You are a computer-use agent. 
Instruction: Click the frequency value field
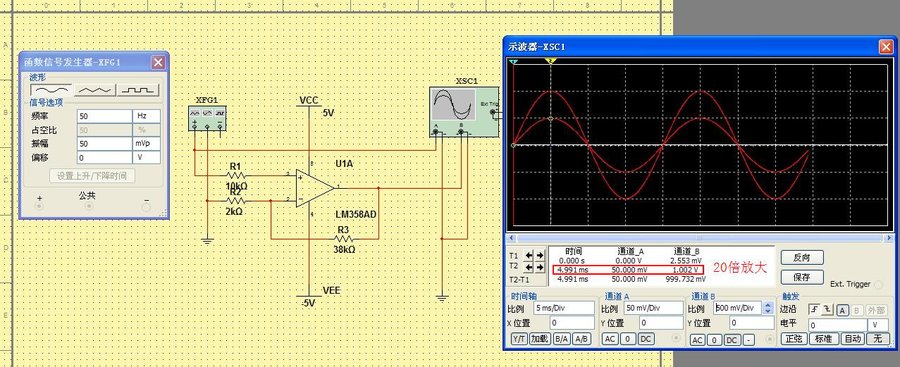(x=104, y=115)
